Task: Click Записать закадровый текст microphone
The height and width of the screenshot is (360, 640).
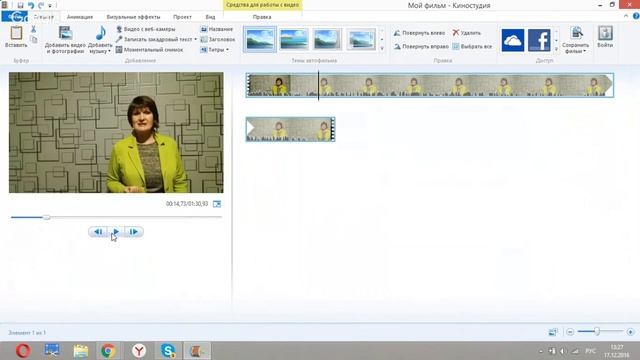Action: pos(154,39)
